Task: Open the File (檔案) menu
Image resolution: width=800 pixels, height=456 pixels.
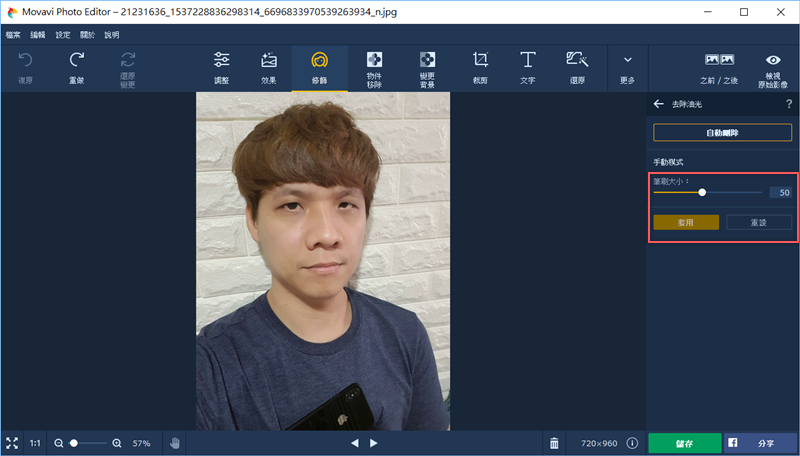Action: pos(13,35)
